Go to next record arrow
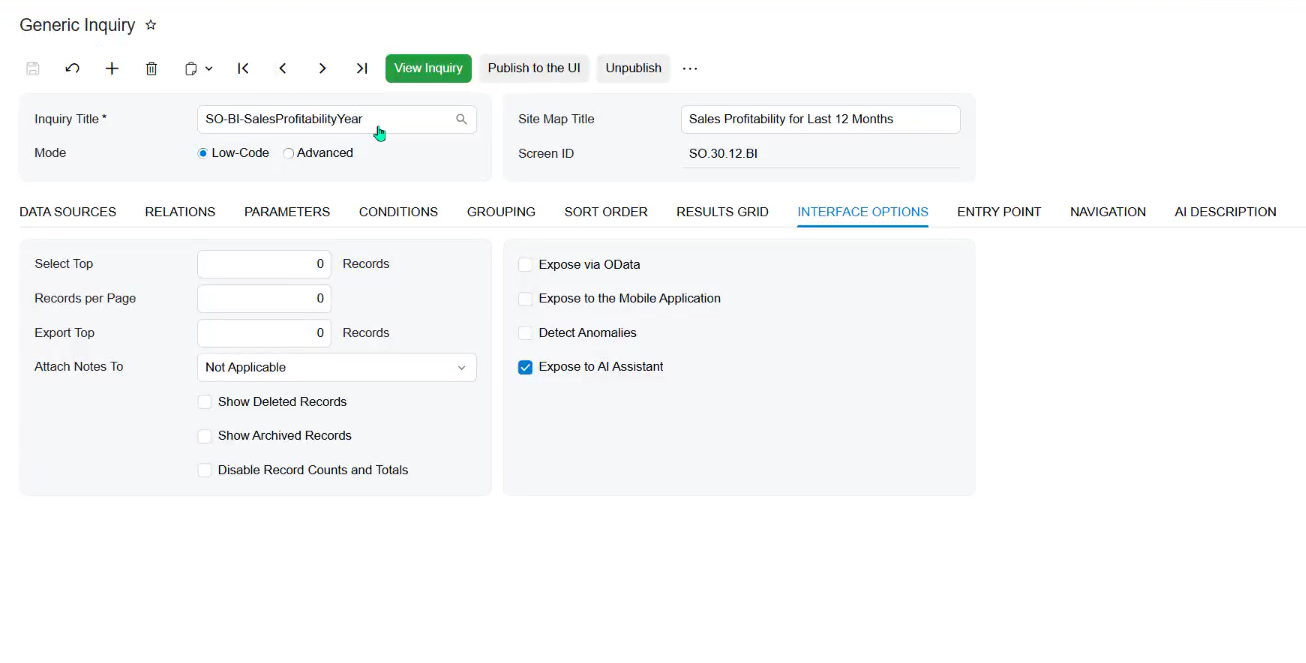Viewport: 1306px width, 663px height. click(x=322, y=68)
